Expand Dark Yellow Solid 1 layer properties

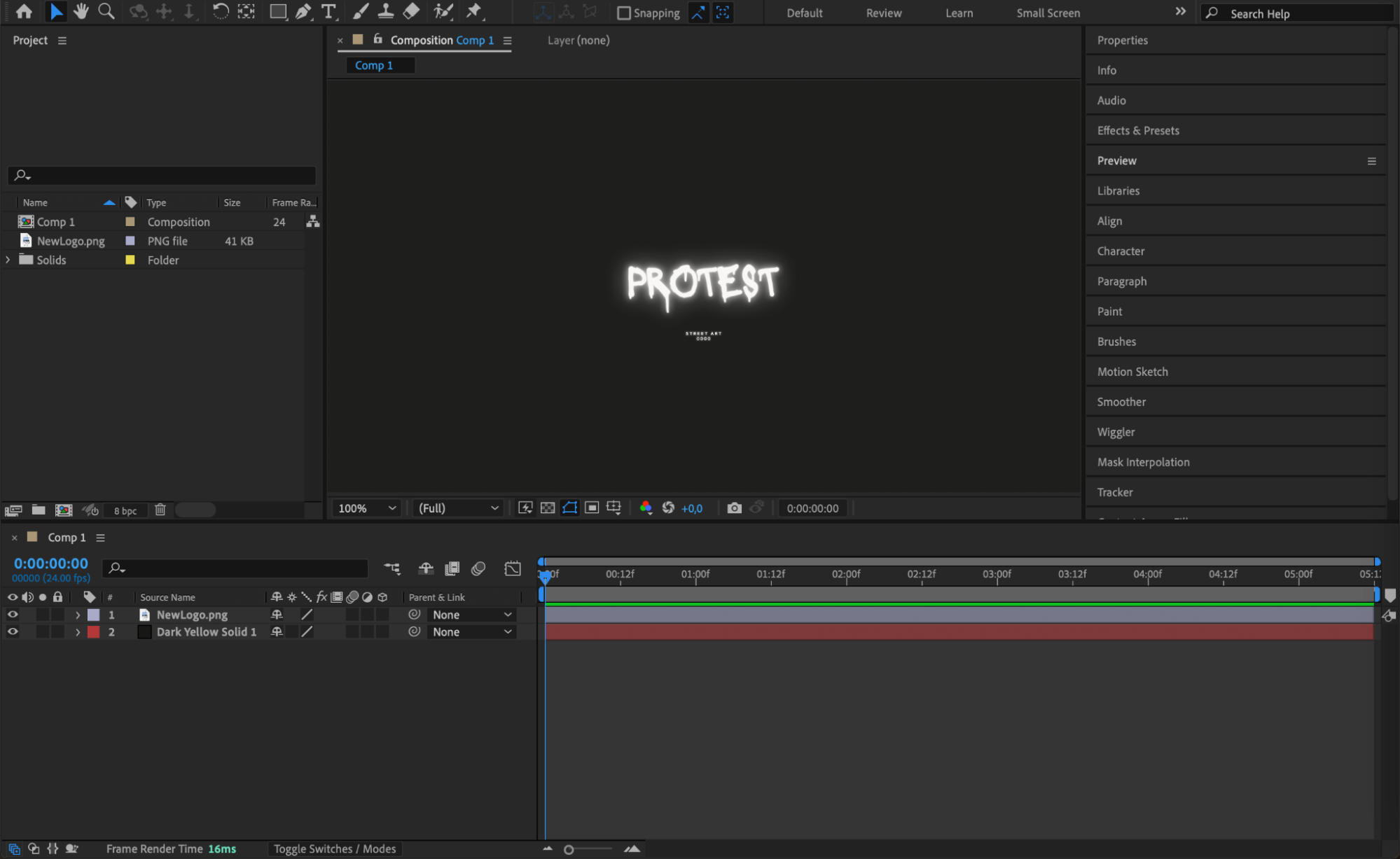coord(78,631)
